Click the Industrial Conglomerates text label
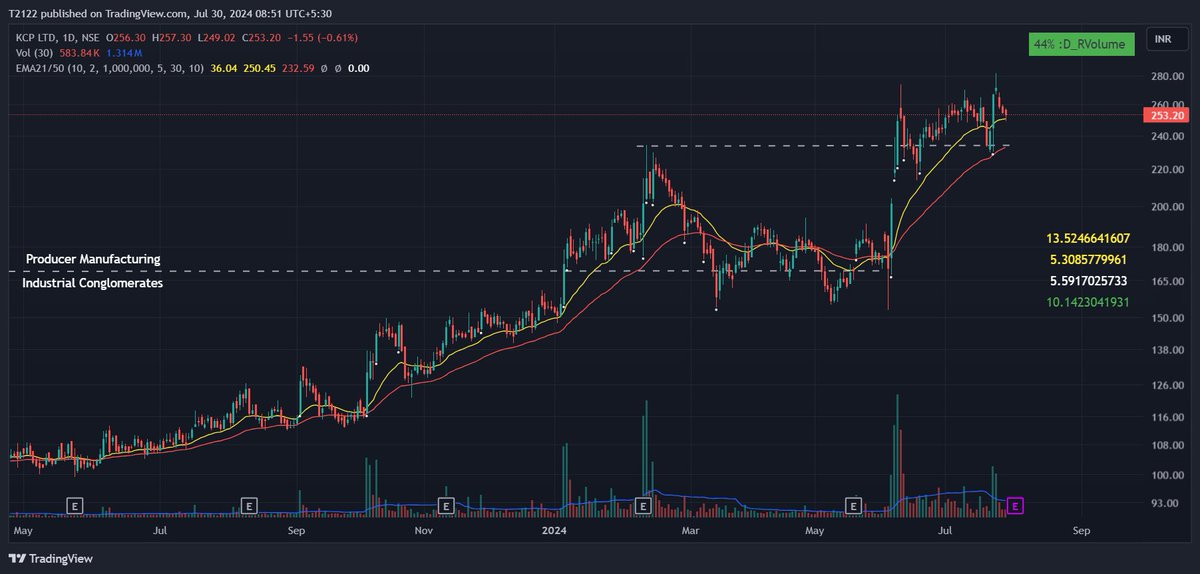Image resolution: width=1200 pixels, height=574 pixels. (93, 283)
